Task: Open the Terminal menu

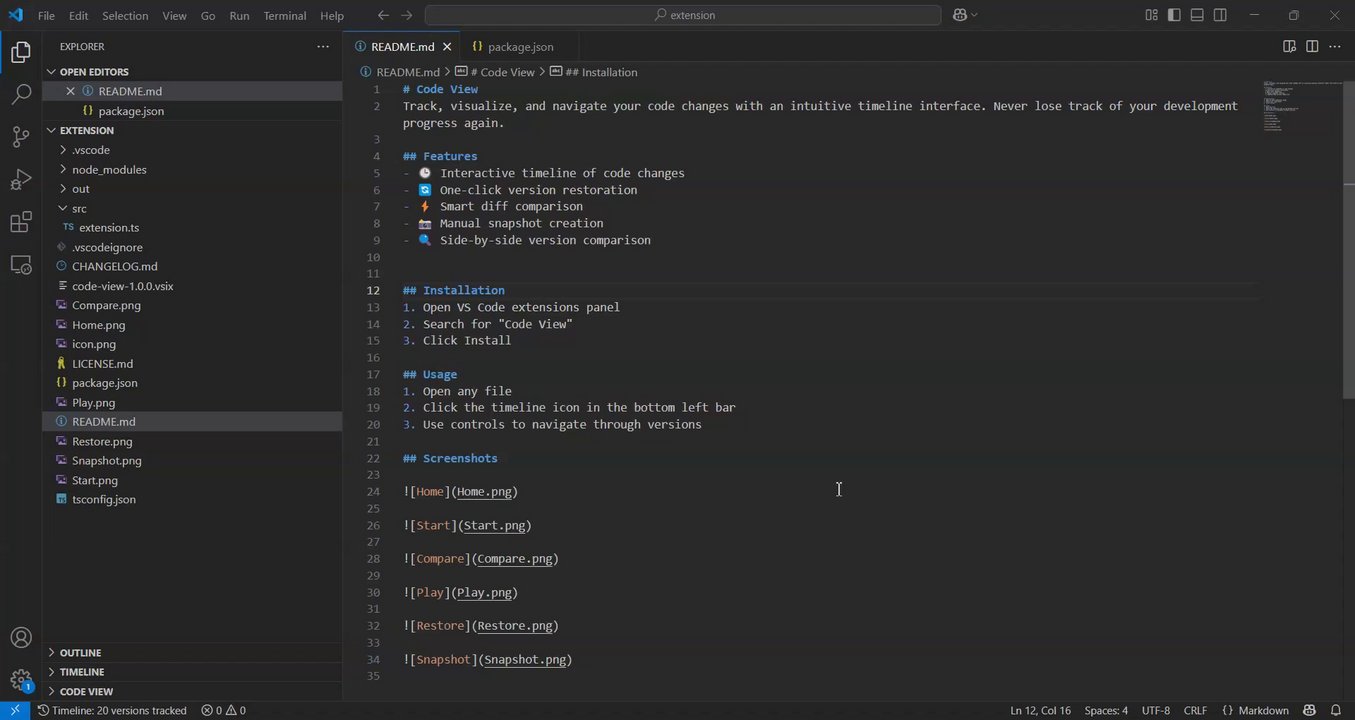Action: 285,16
